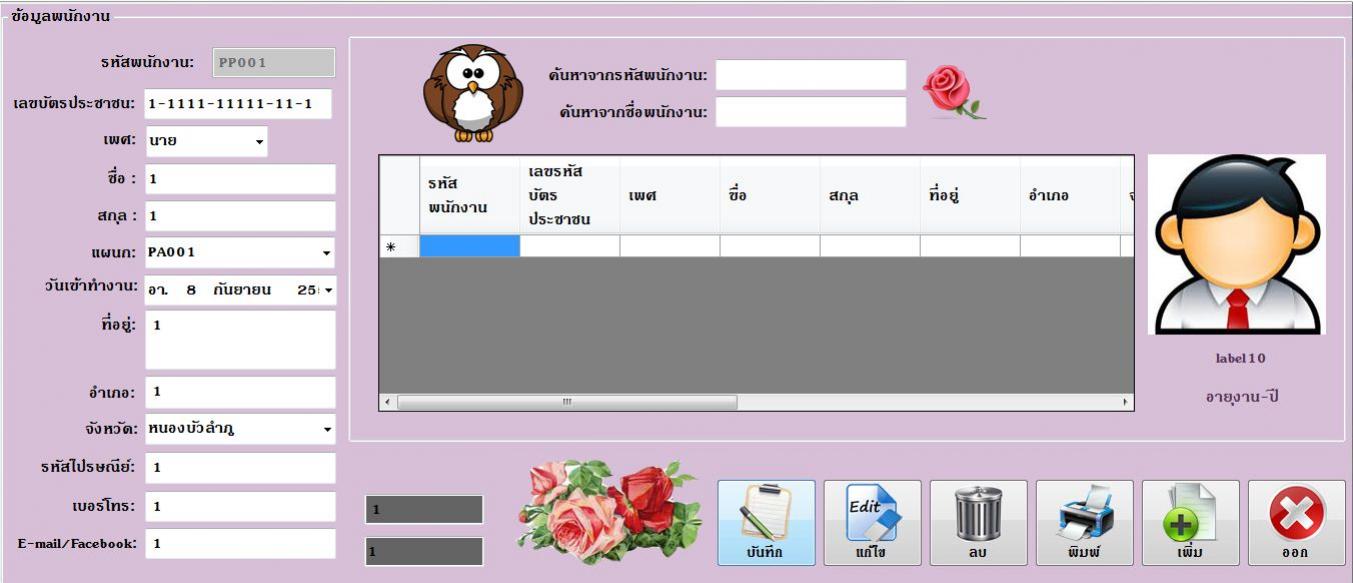Click the ค้นหาจากชื่อพนักงาน search box
The image size is (1353, 583).
811,112
